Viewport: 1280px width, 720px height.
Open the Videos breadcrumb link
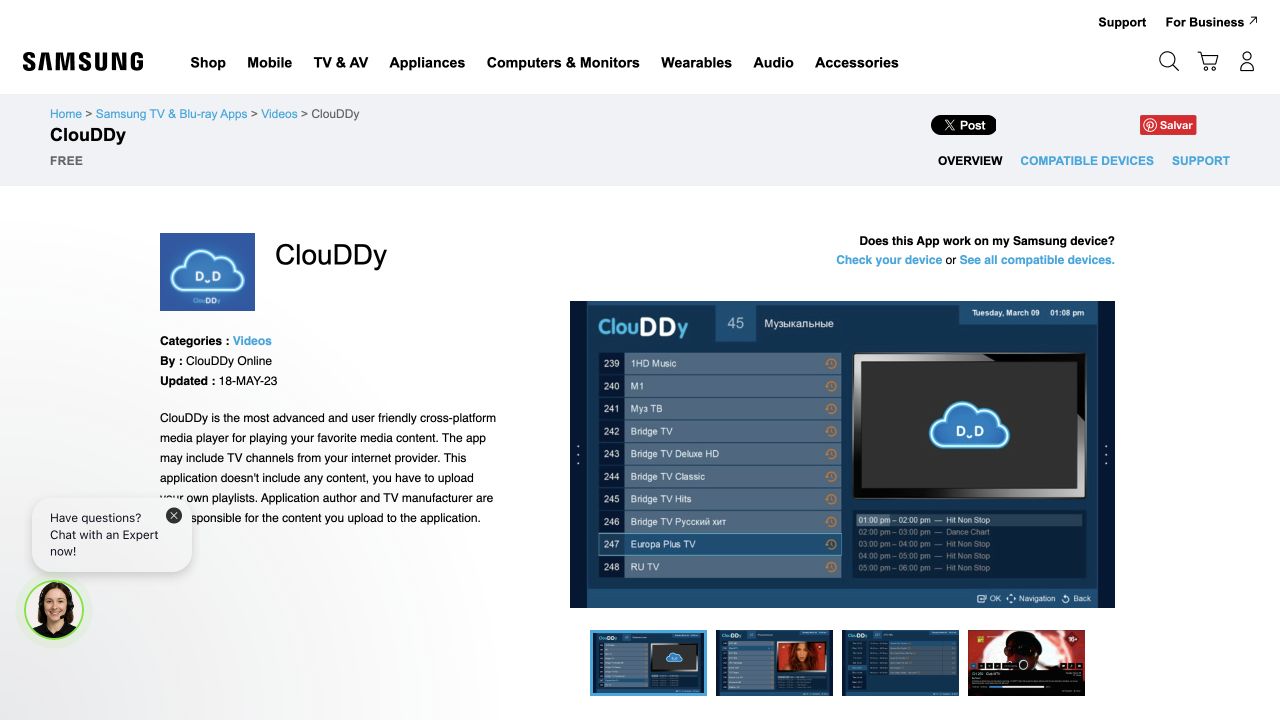pyautogui.click(x=279, y=114)
